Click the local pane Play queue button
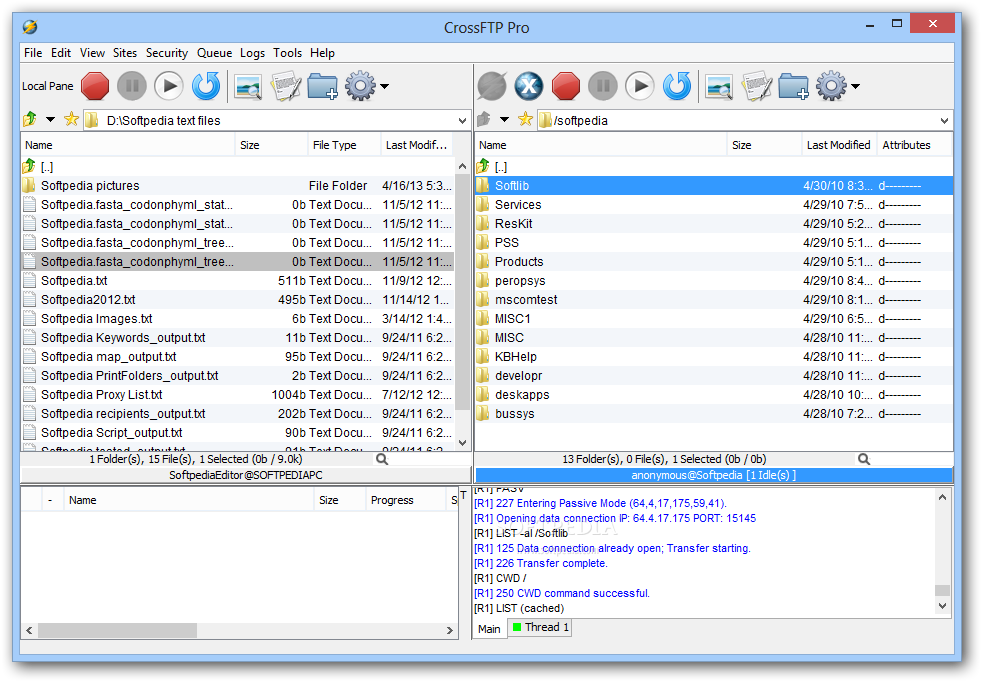This screenshot has width=982, height=682. pyautogui.click(x=169, y=86)
